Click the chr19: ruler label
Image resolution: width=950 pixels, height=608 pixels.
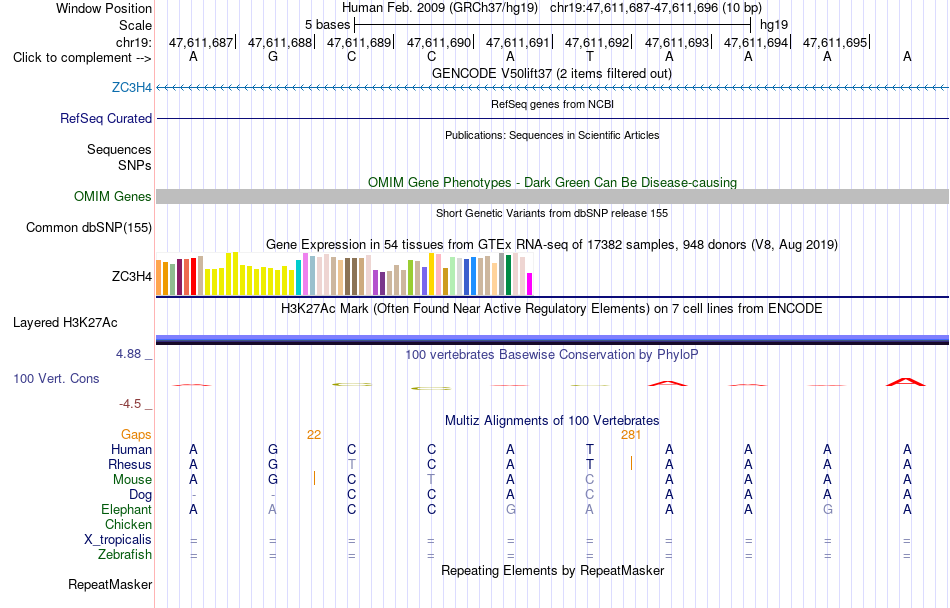point(133,42)
